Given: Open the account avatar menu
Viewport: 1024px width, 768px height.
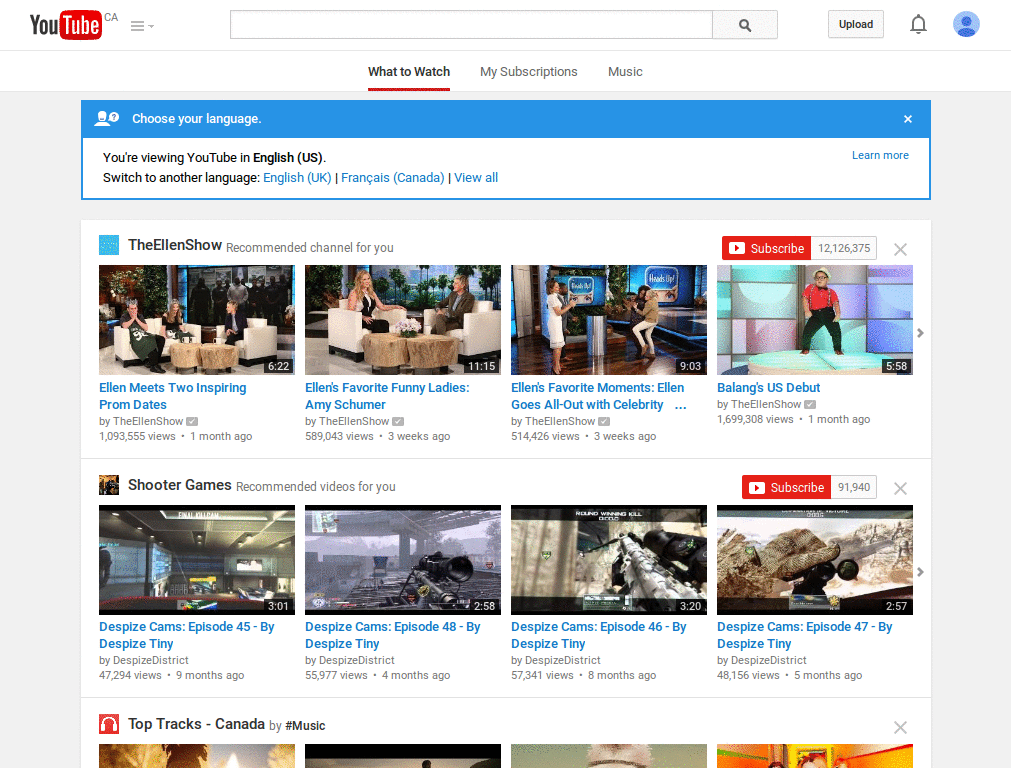Looking at the screenshot, I should 966,25.
